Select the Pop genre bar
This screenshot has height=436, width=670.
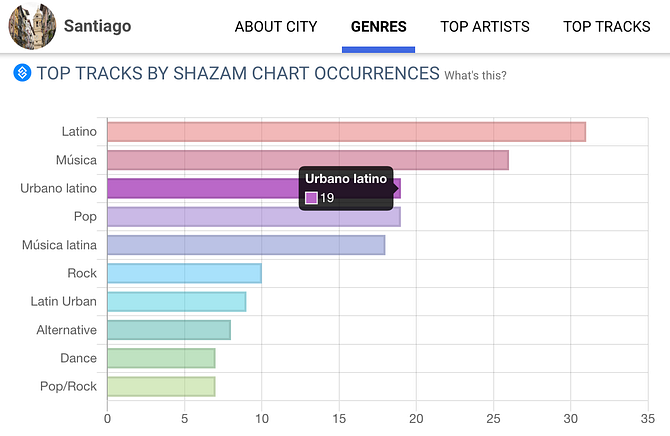pyautogui.click(x=253, y=217)
